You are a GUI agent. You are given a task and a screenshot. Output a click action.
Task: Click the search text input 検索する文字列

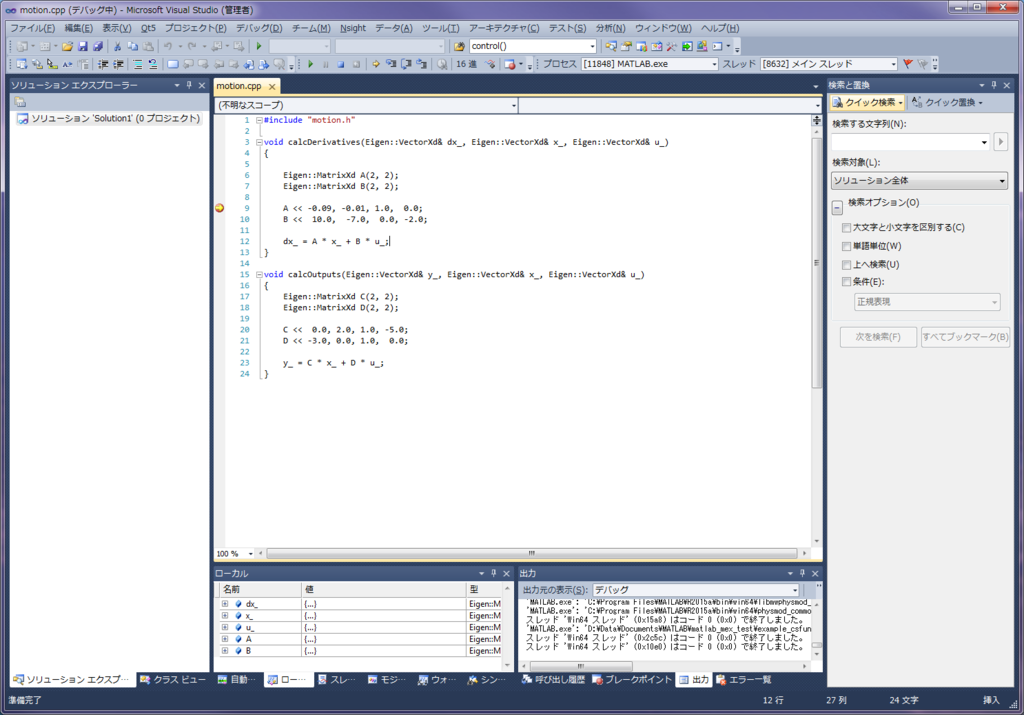910,142
